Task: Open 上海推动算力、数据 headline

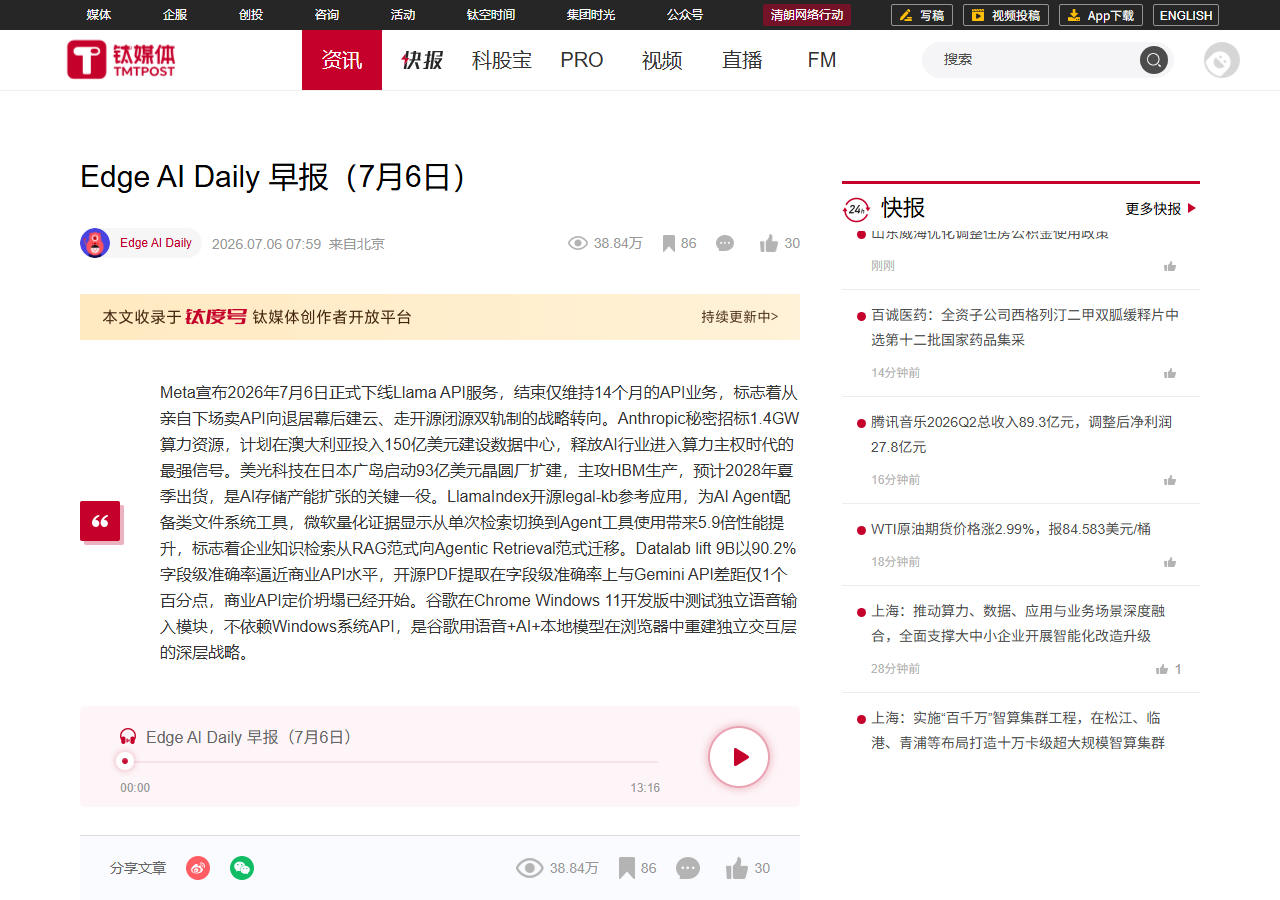Action: coord(1018,623)
